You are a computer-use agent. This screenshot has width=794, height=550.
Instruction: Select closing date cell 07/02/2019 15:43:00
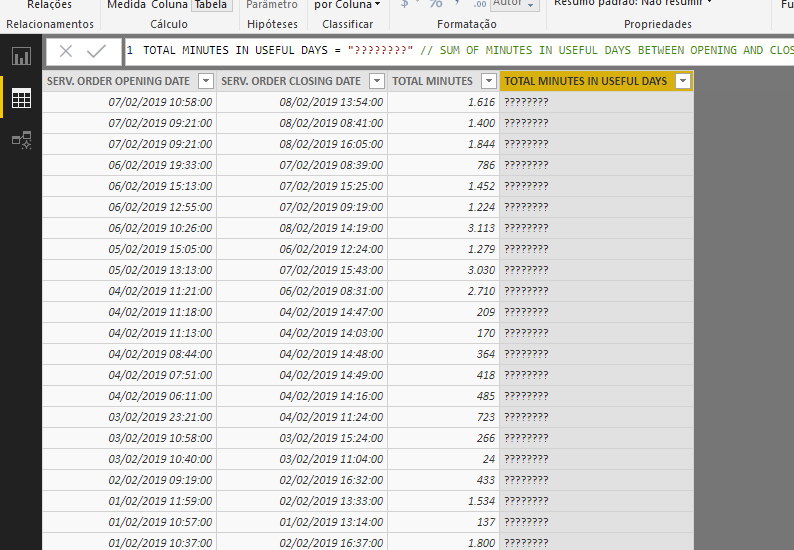click(x=302, y=270)
